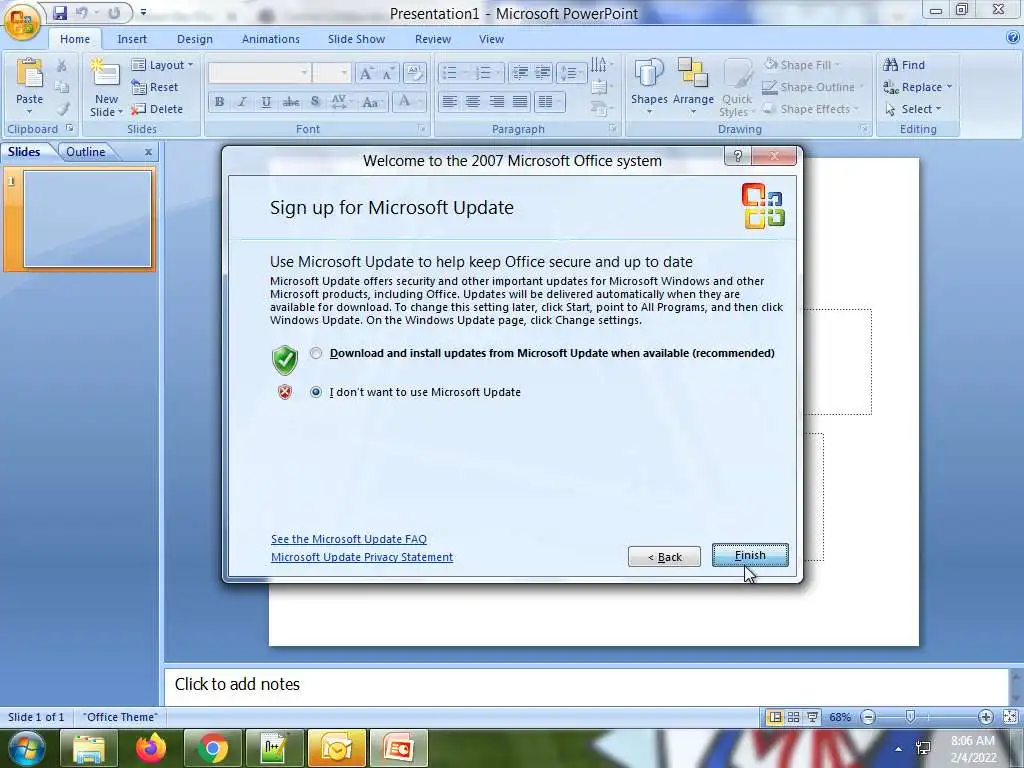Click the Cut scissors icon

coord(62,65)
